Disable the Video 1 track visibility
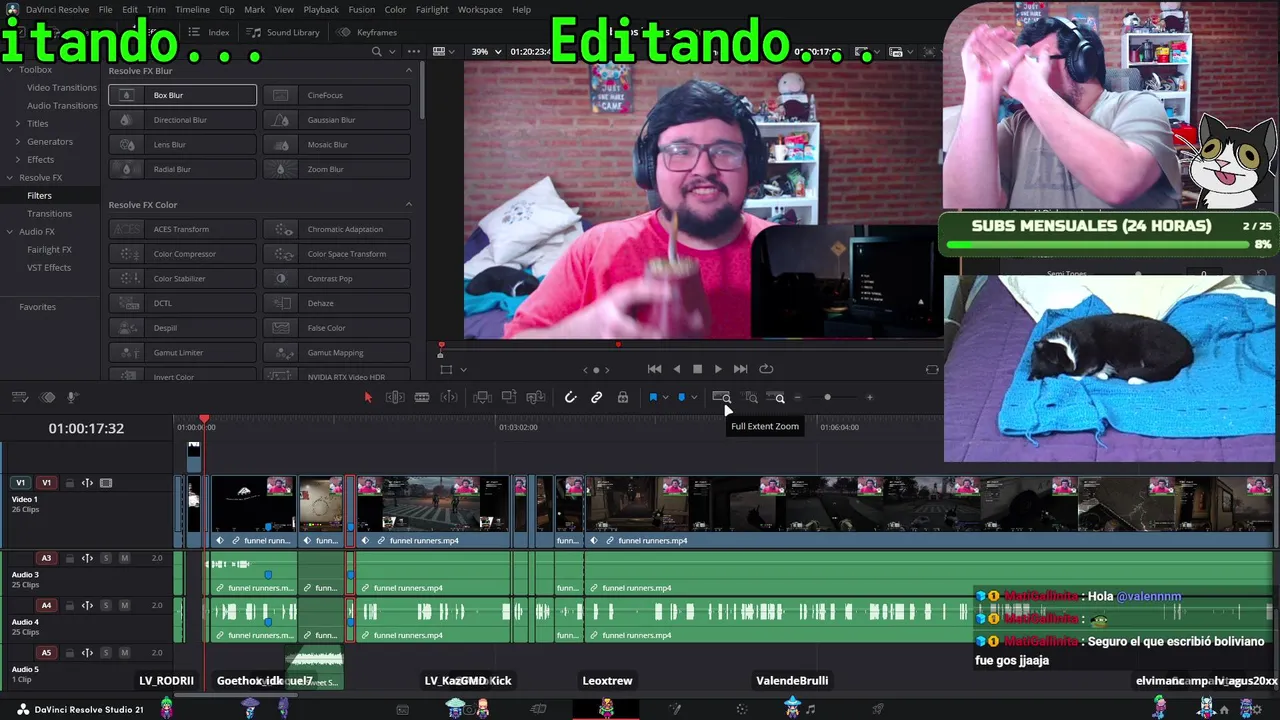 point(106,483)
